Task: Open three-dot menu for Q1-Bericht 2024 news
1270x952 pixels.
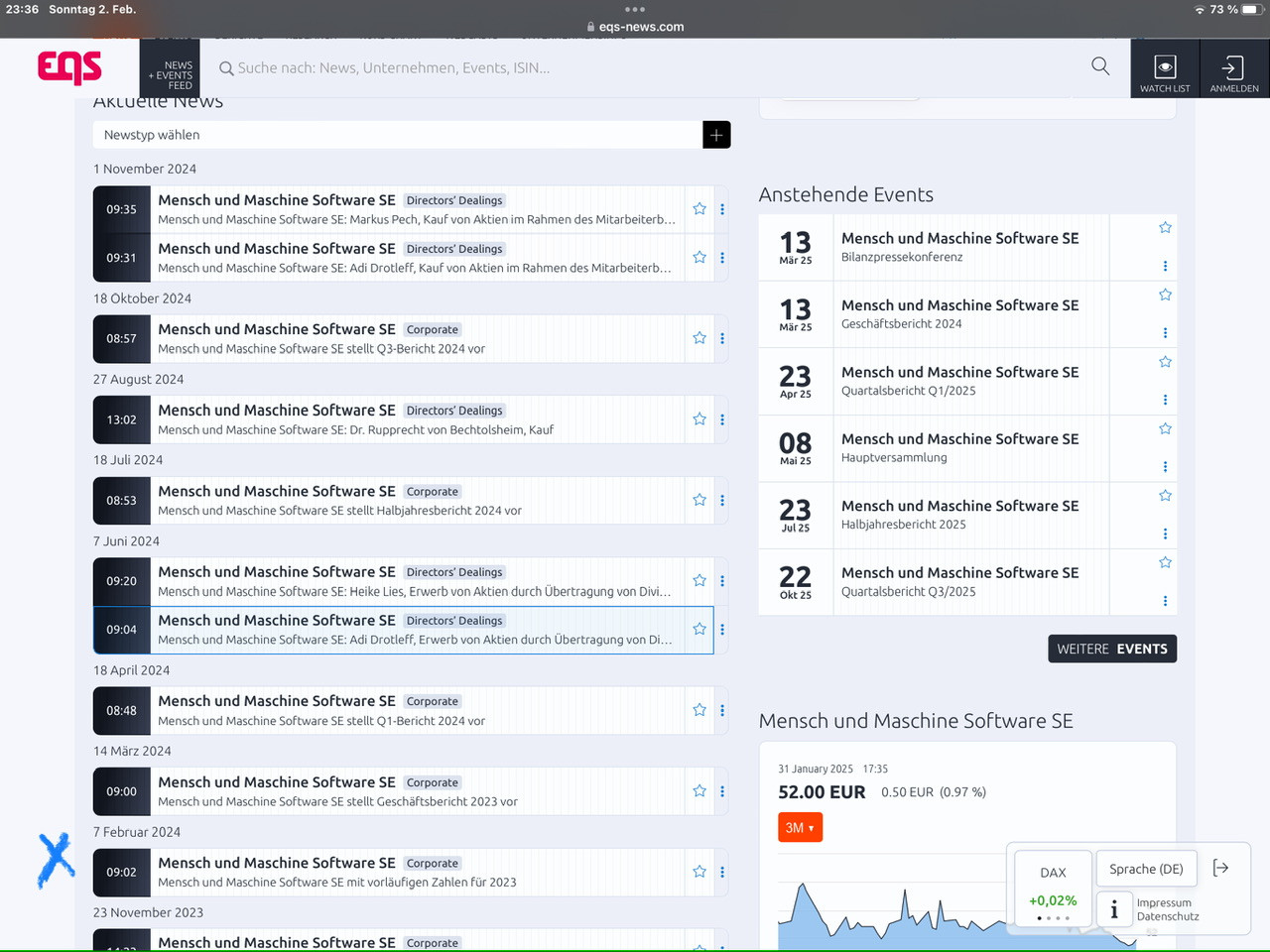Action: [x=722, y=710]
